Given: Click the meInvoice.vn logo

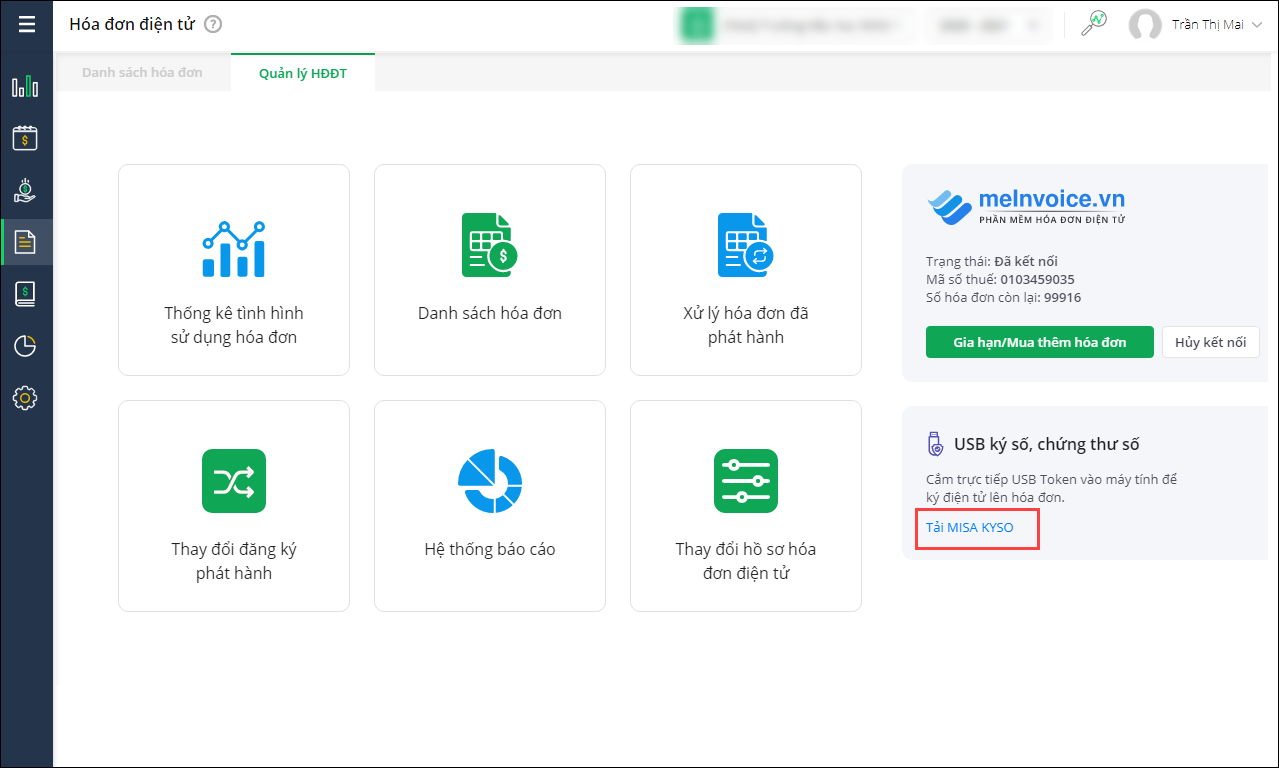Looking at the screenshot, I should click(x=1027, y=207).
